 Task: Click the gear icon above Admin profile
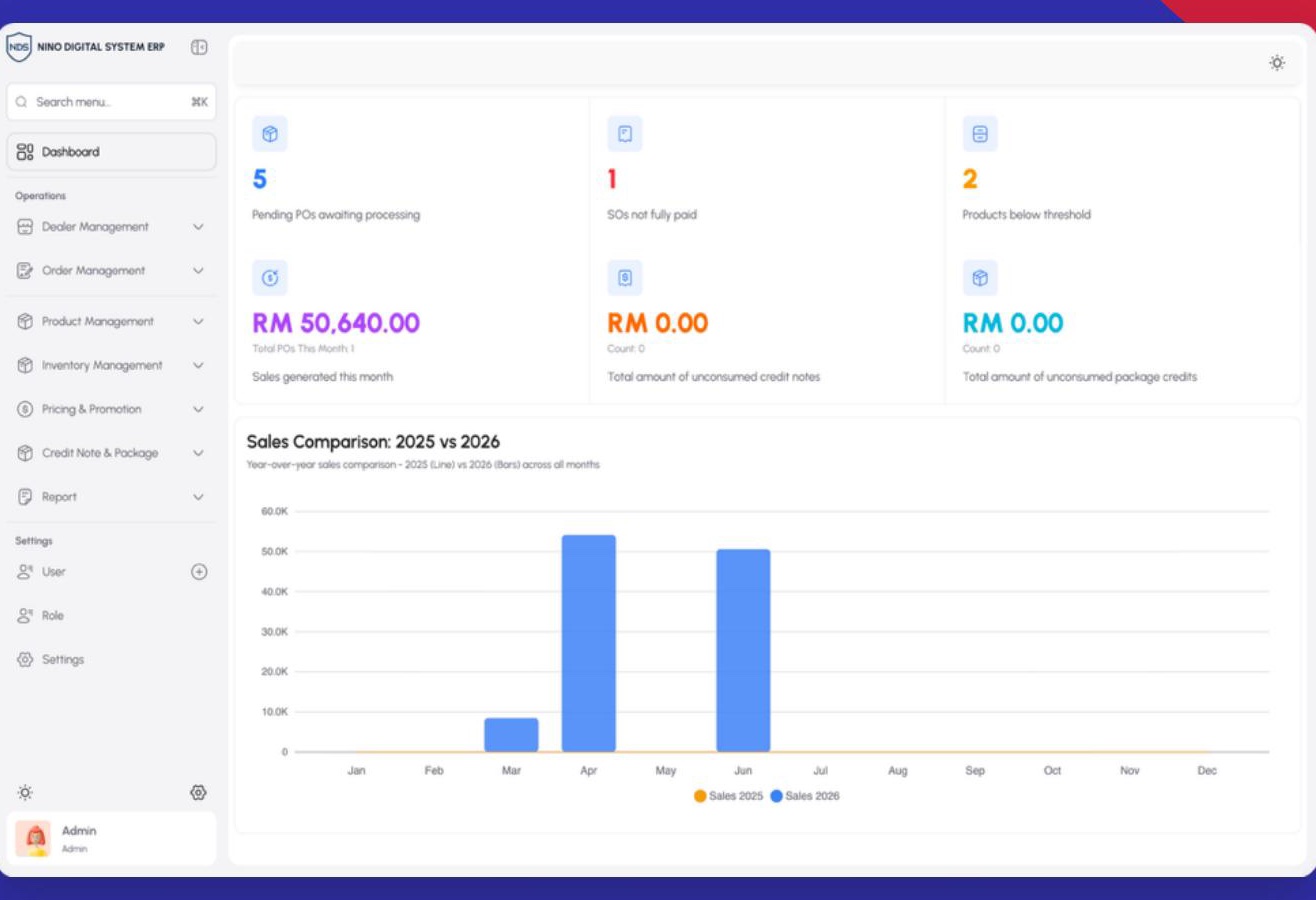198,792
